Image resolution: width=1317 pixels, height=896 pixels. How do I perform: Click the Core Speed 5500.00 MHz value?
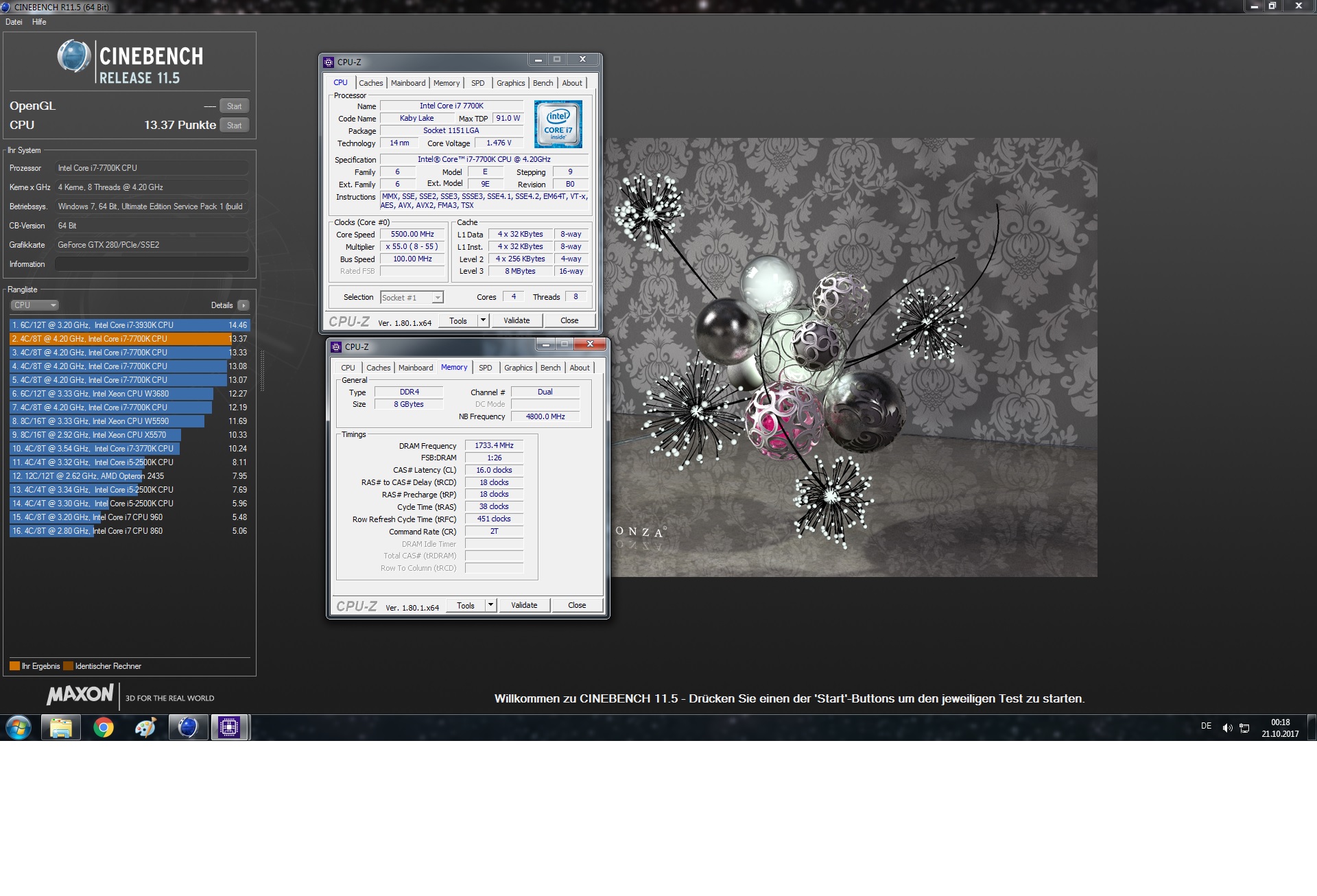(412, 234)
